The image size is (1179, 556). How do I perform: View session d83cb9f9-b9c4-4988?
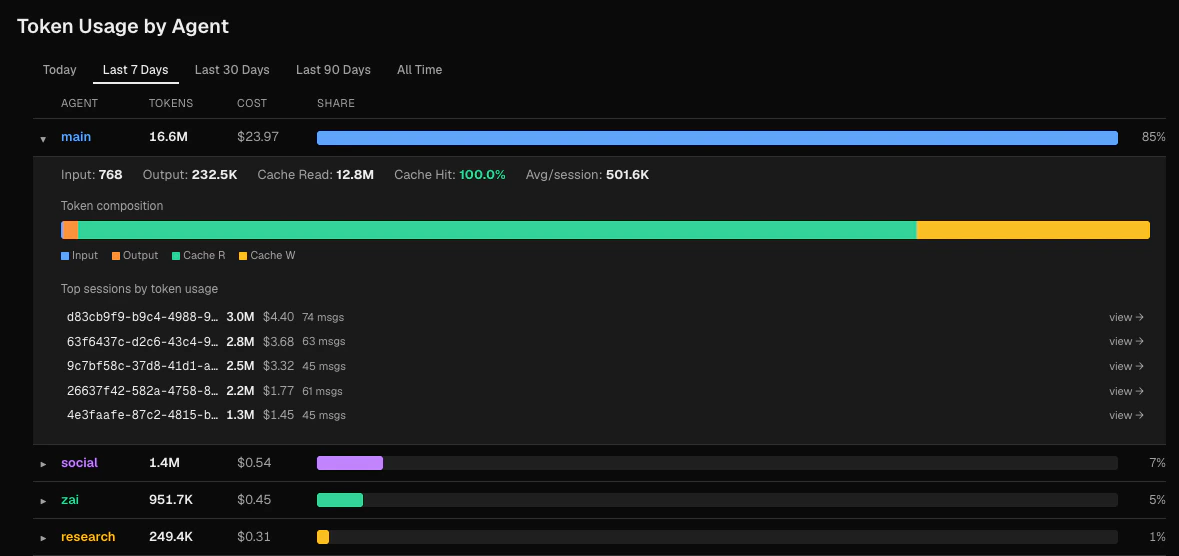[x=1126, y=317]
